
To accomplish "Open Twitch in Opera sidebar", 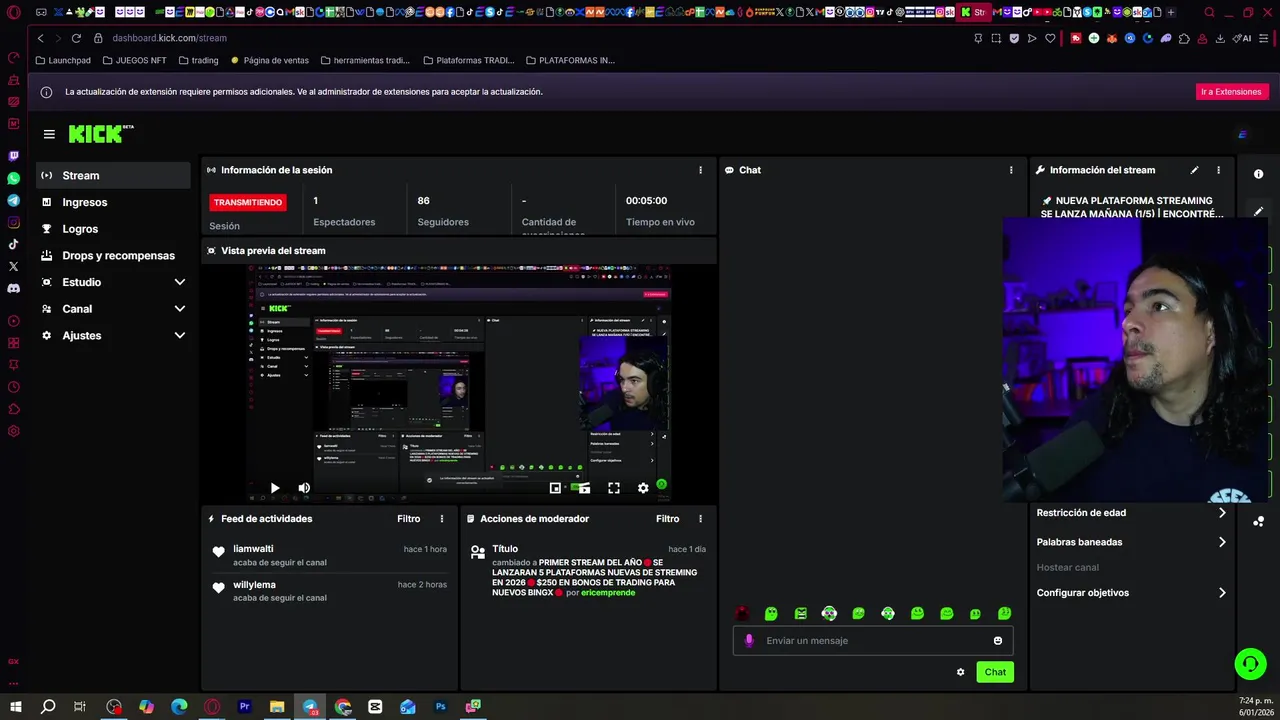I will click(14, 156).
